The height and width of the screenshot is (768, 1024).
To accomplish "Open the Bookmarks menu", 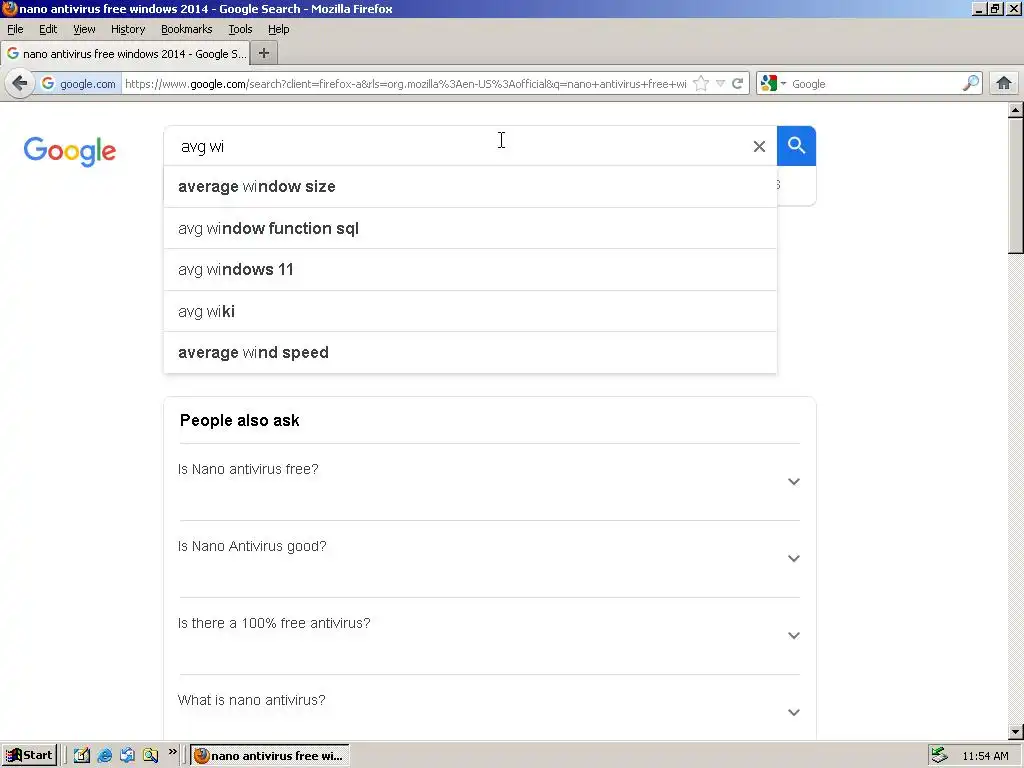I will (186, 29).
